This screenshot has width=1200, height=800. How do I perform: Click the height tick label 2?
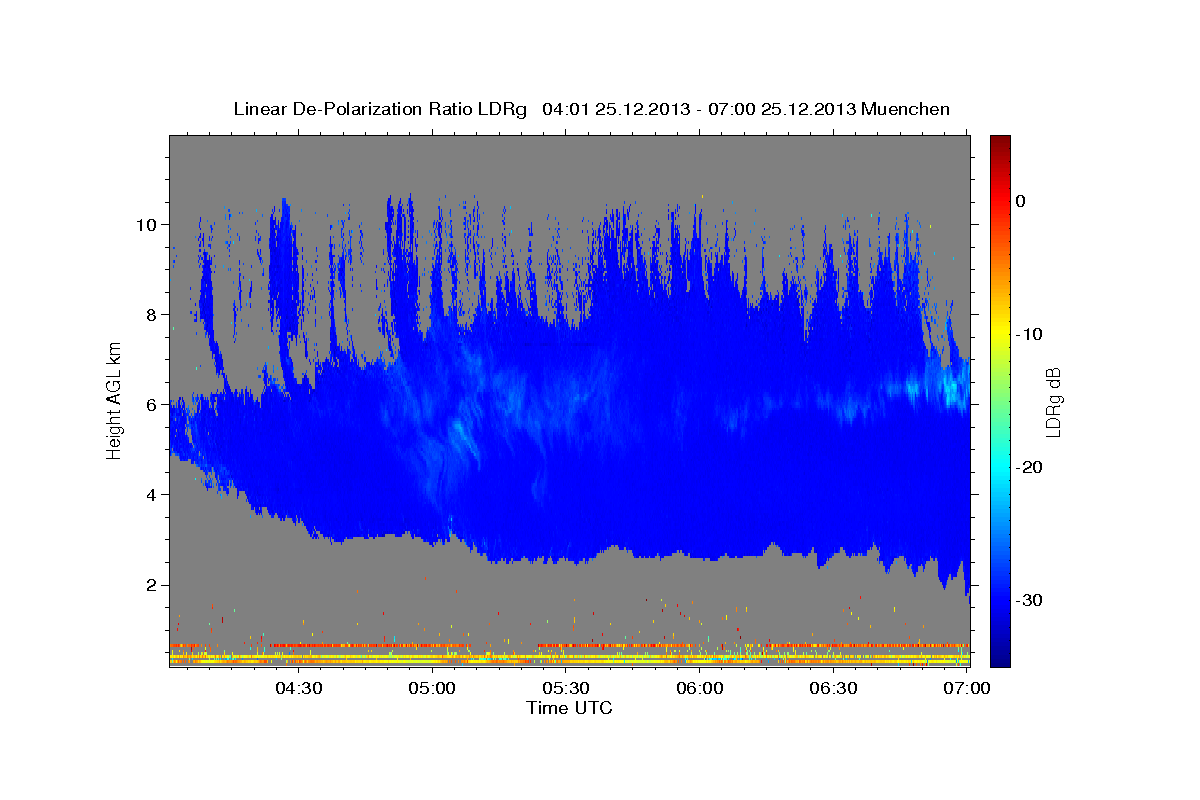[x=152, y=584]
